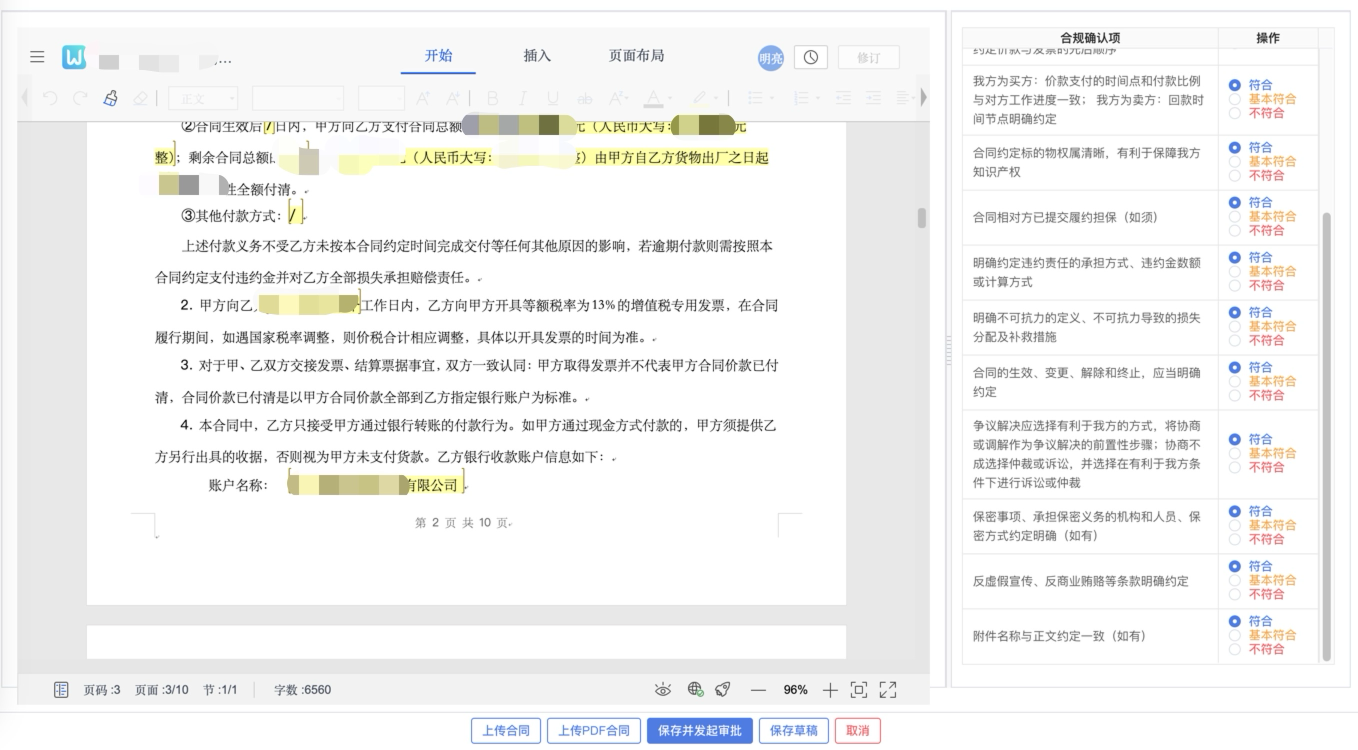Switch to the 插入 tab
Viewport: 1358px width, 750px height.
click(537, 56)
